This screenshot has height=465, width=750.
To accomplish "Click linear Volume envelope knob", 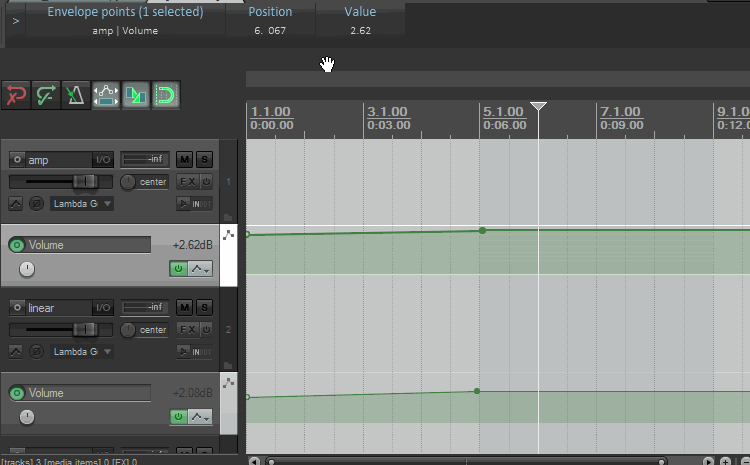I will pyautogui.click(x=27, y=417).
